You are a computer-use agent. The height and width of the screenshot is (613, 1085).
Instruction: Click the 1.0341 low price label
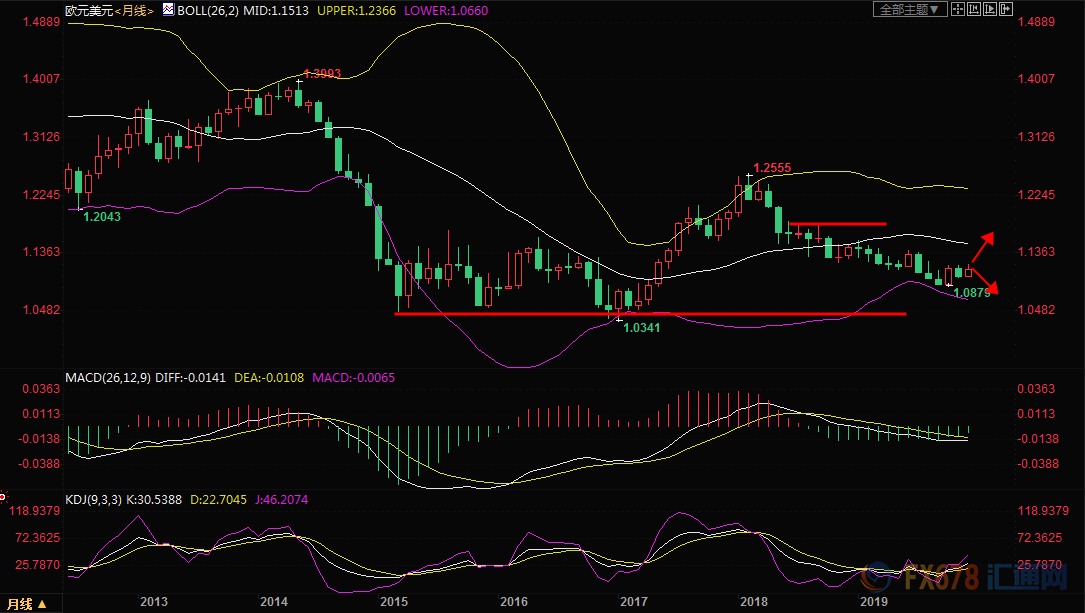tap(642, 327)
